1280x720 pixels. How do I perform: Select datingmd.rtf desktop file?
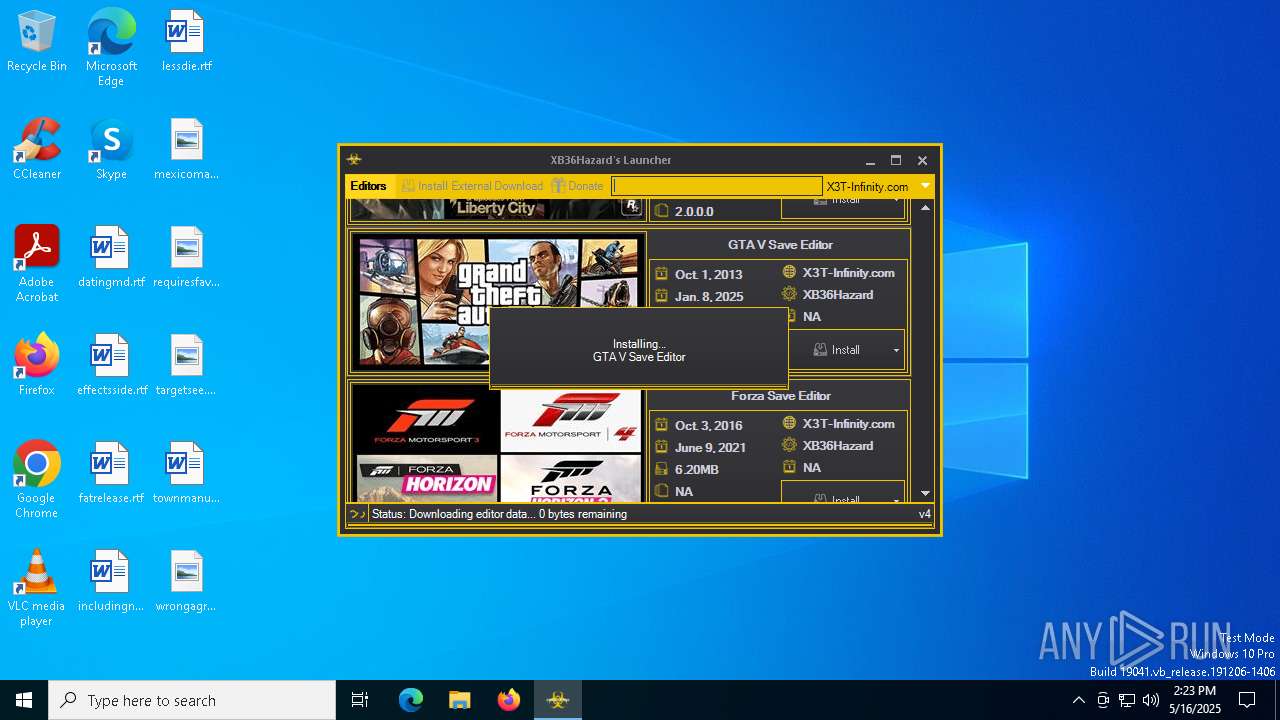(111, 258)
